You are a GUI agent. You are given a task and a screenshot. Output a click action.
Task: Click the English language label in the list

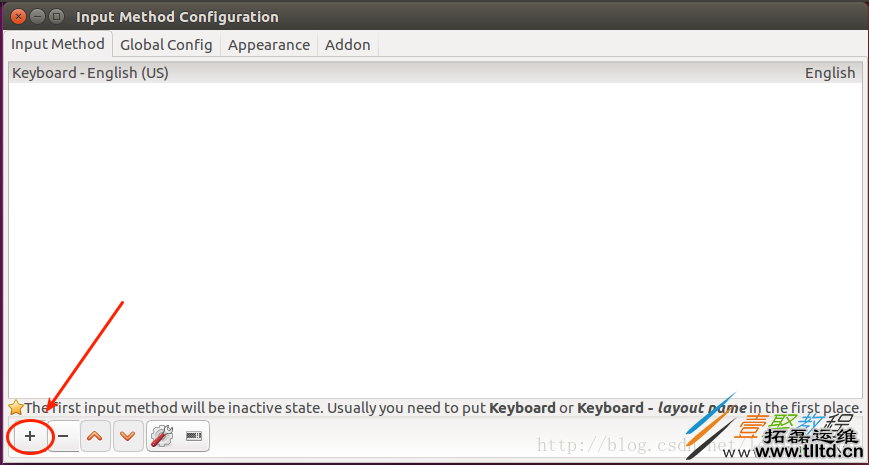click(830, 73)
